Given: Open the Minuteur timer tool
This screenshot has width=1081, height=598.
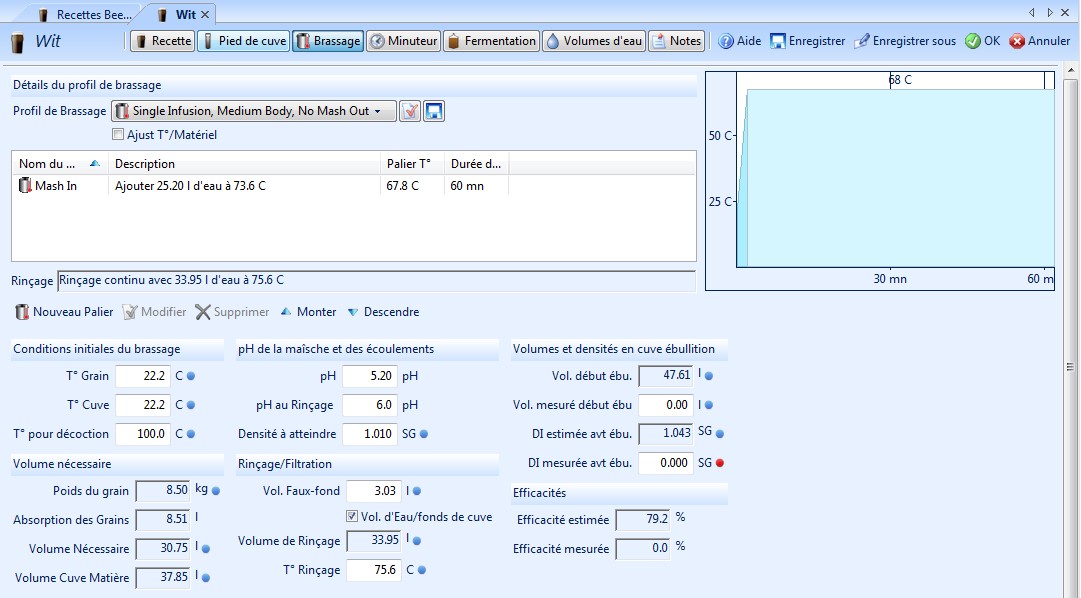Looking at the screenshot, I should [x=404, y=41].
